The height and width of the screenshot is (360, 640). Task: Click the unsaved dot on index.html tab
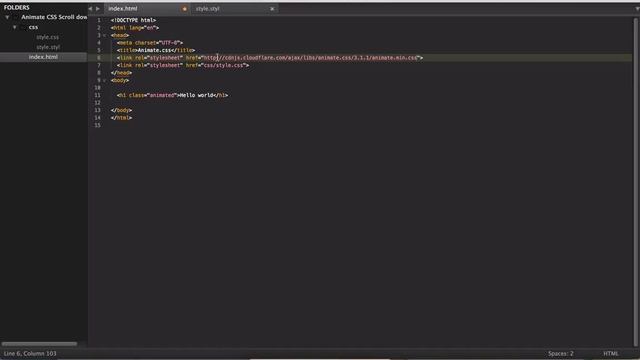pos(184,9)
